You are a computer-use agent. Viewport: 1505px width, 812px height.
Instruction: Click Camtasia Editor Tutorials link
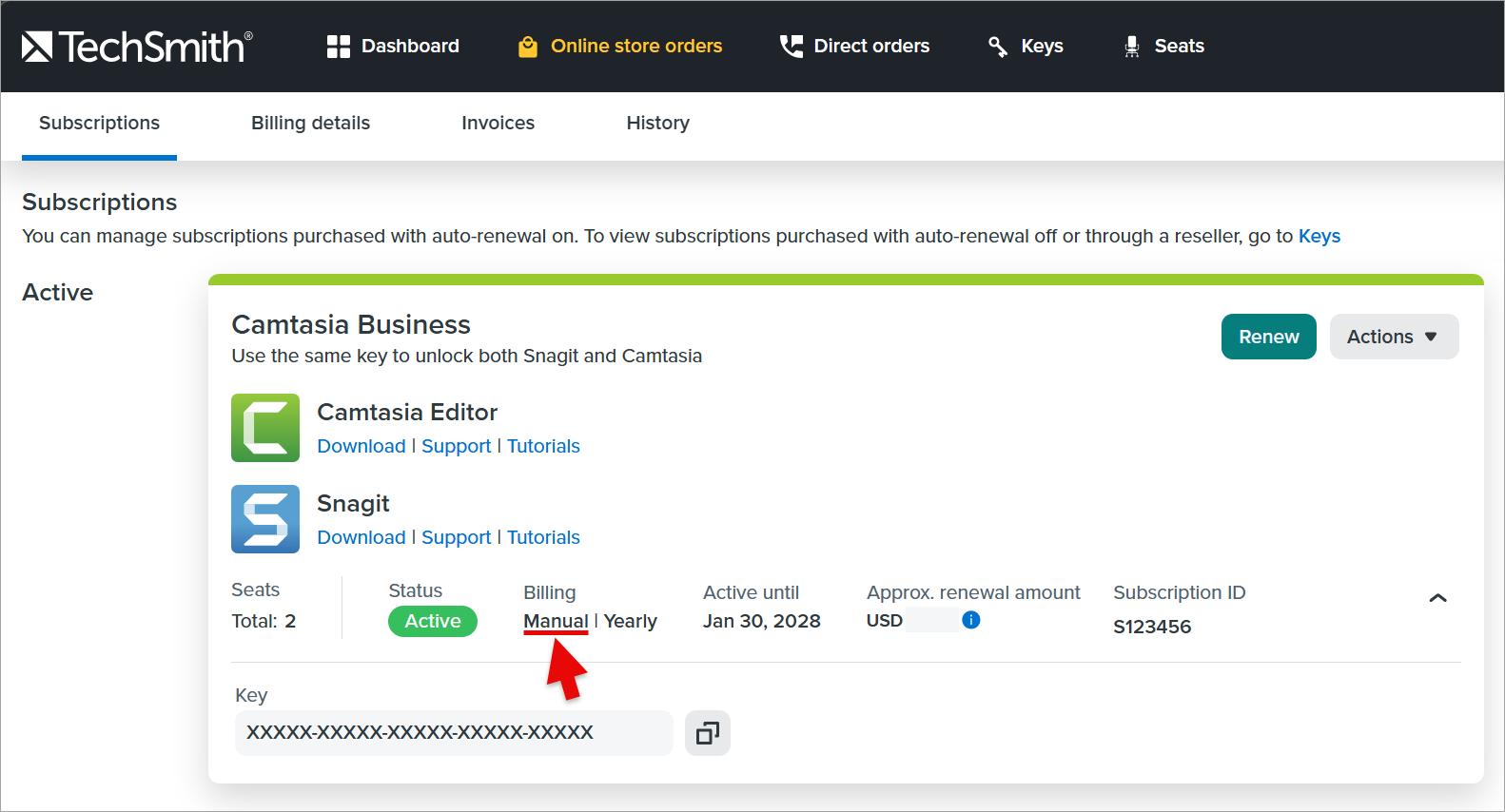[x=543, y=446]
